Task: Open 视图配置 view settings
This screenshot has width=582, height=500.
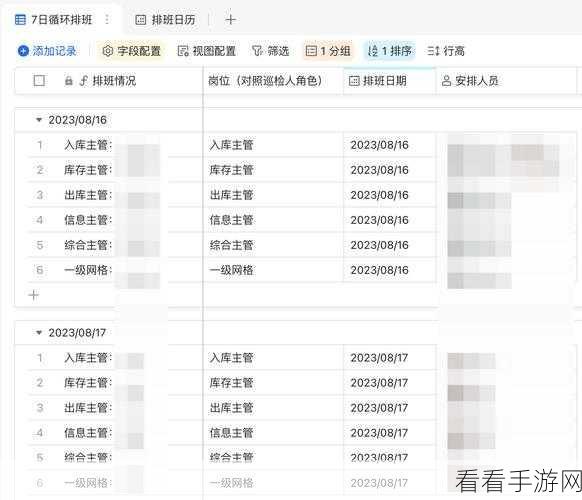Action: point(207,51)
